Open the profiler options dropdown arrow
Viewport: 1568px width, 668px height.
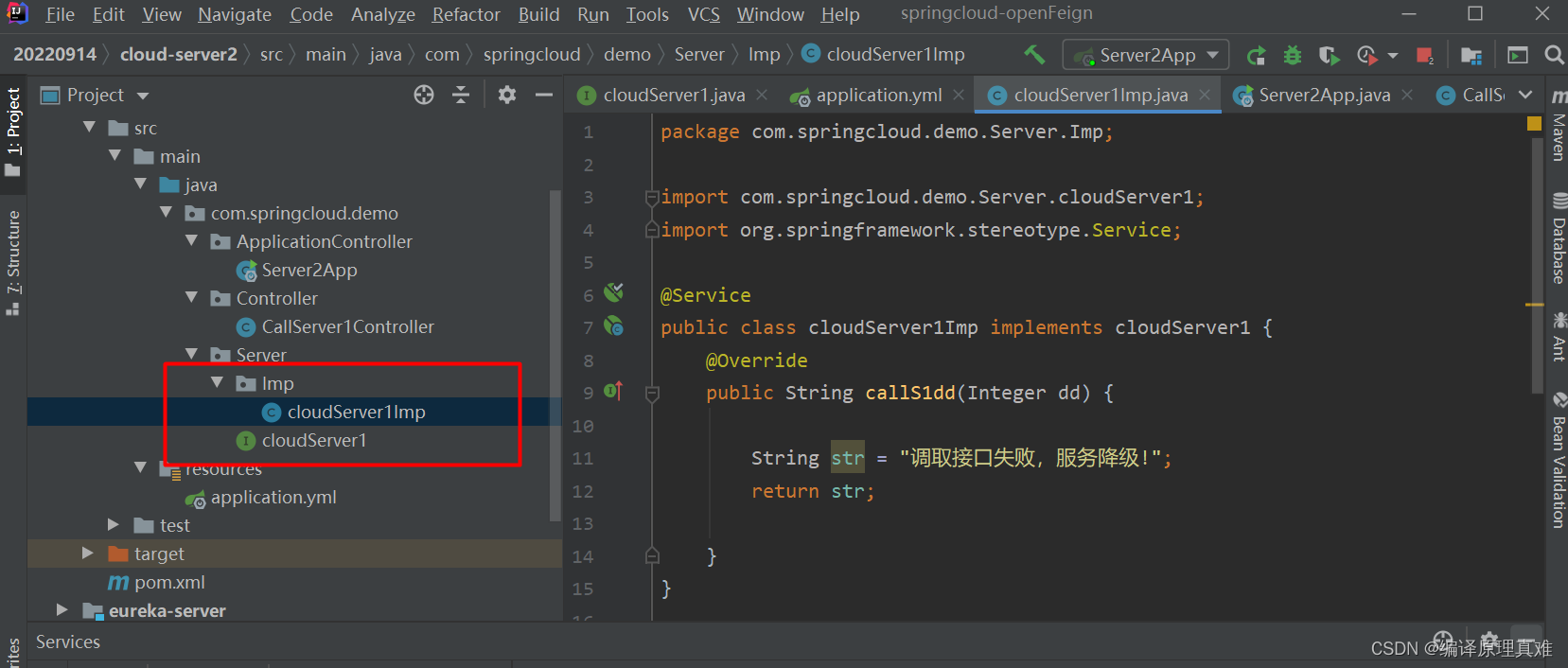tap(1392, 56)
